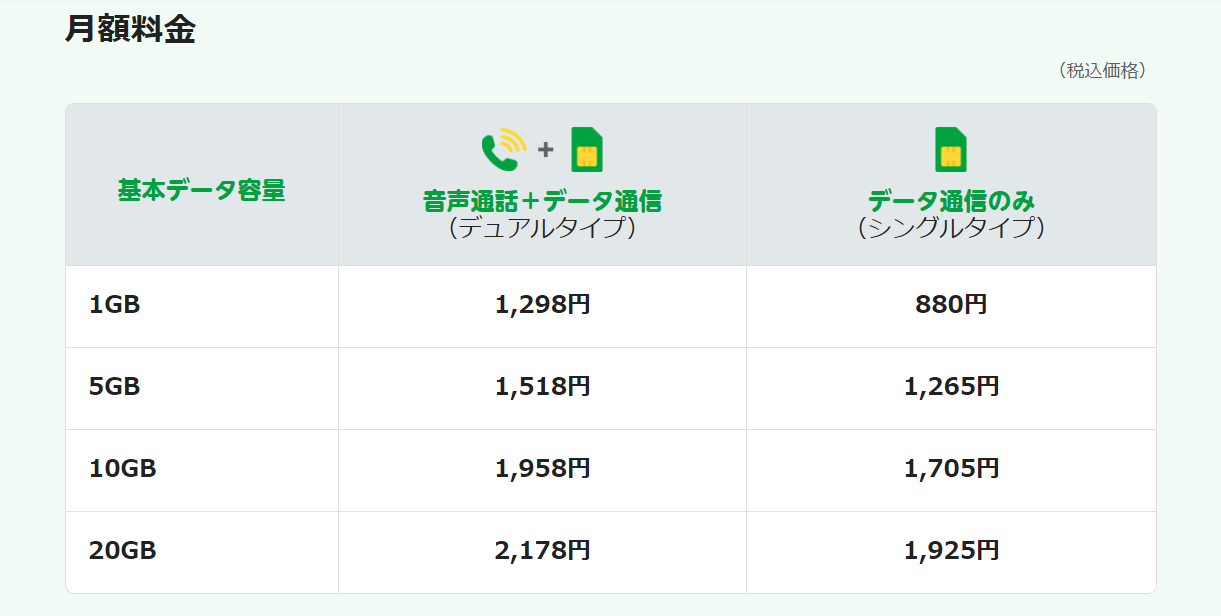Select the 20GB row label
The image size is (1221, 616).
click(x=122, y=551)
